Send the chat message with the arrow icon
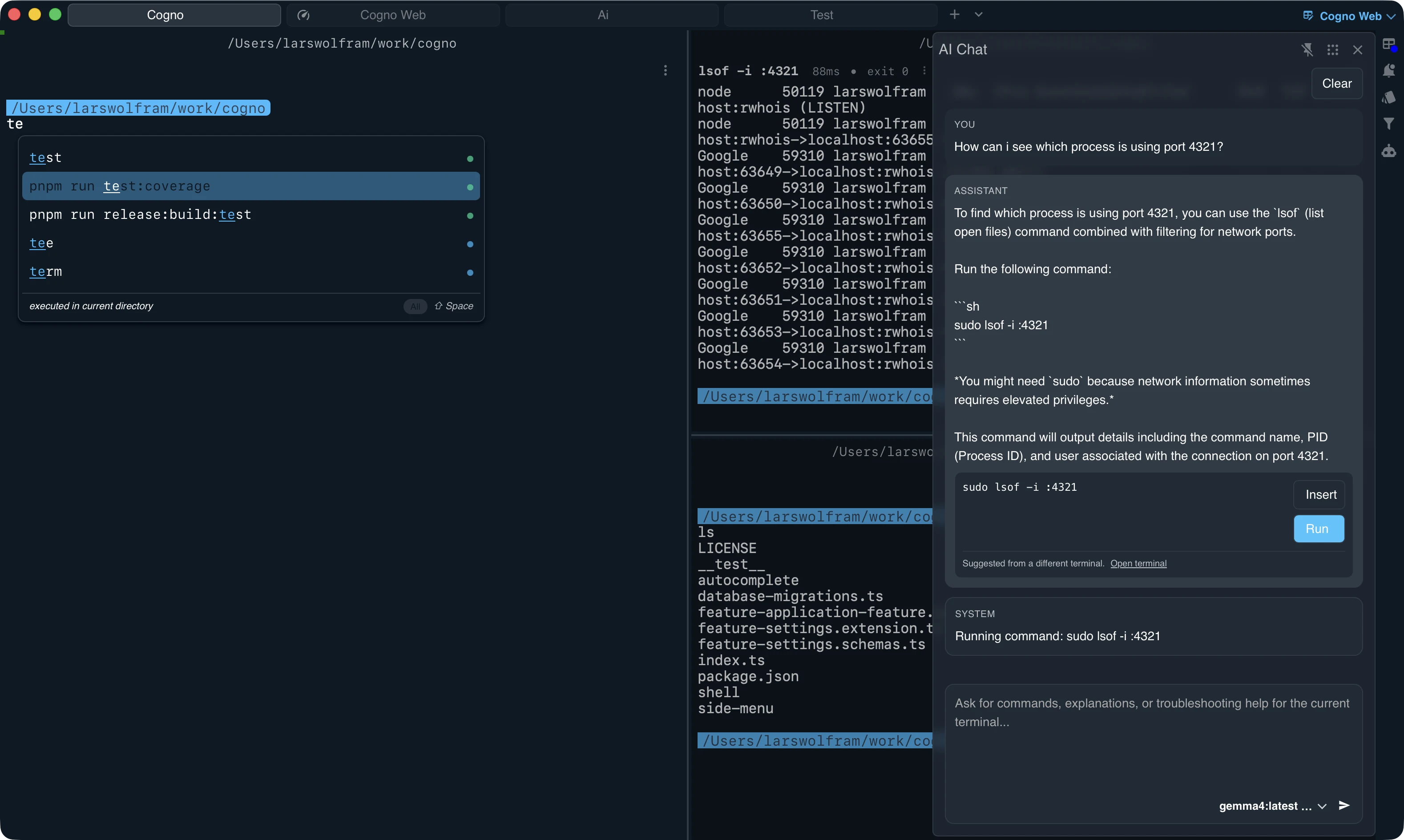1404x840 pixels. 1344,805
